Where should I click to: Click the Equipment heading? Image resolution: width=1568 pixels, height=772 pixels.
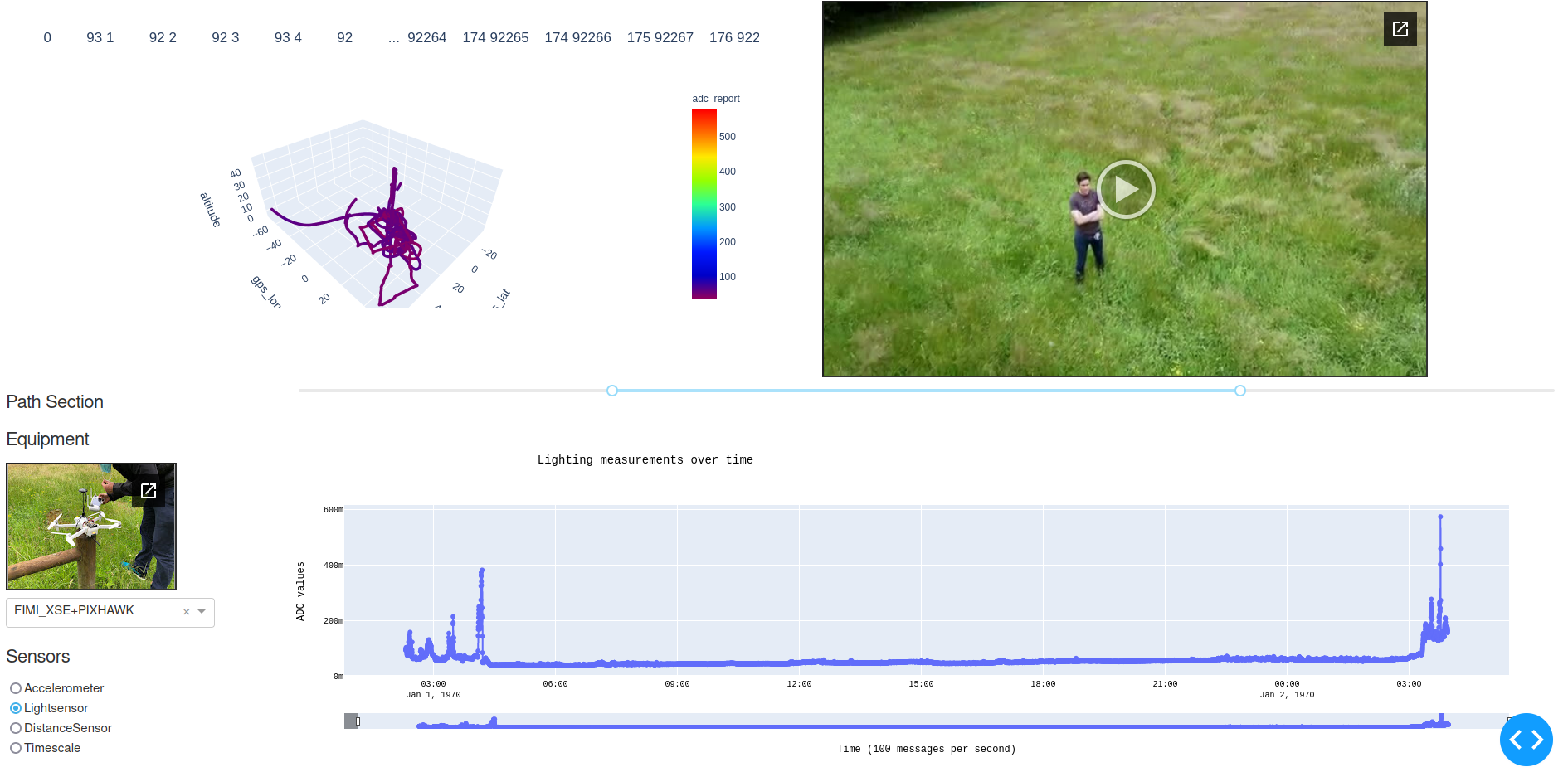click(48, 439)
